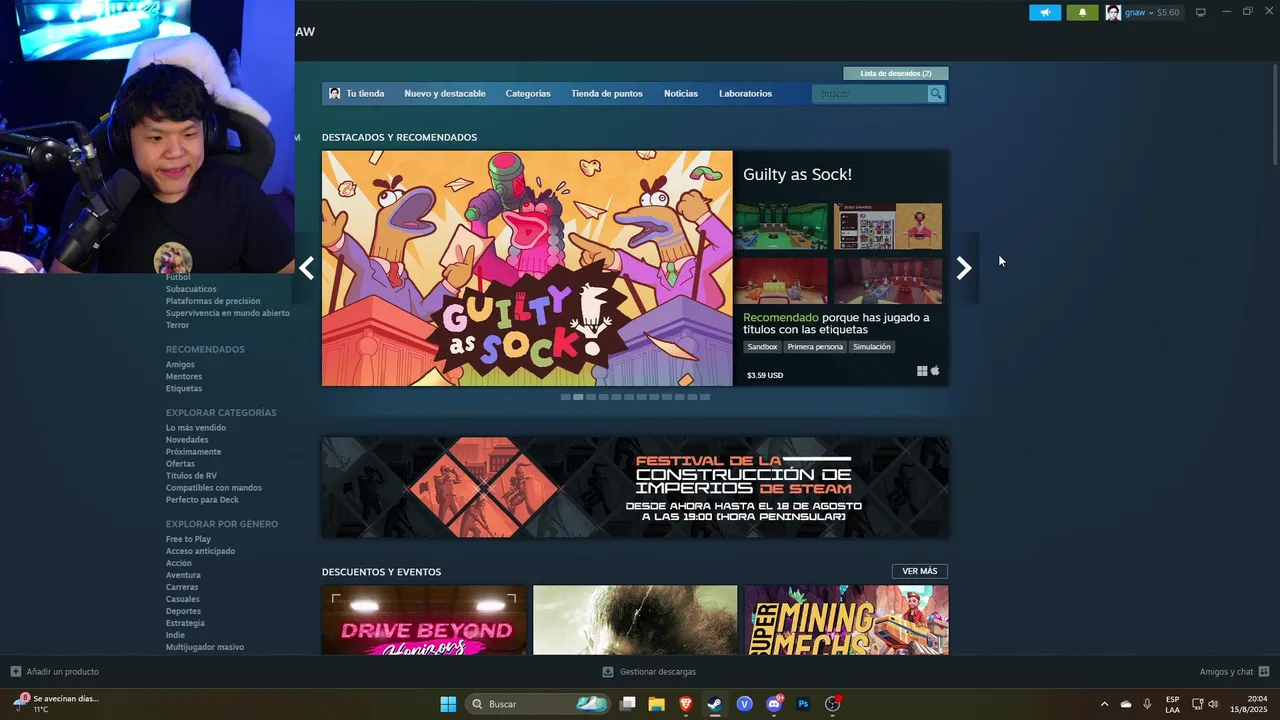This screenshot has height=720, width=1280.
Task: Show next featured game arrow
Action: (964, 268)
